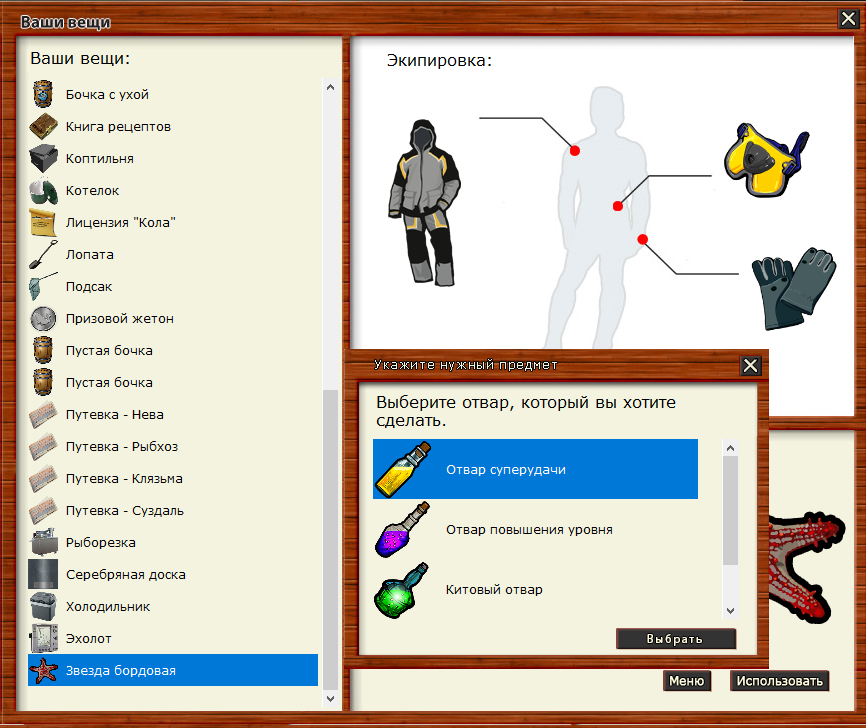This screenshot has height=728, width=866.
Task: Click the fridge icon (Холодильник)
Action: pyautogui.click(x=43, y=607)
